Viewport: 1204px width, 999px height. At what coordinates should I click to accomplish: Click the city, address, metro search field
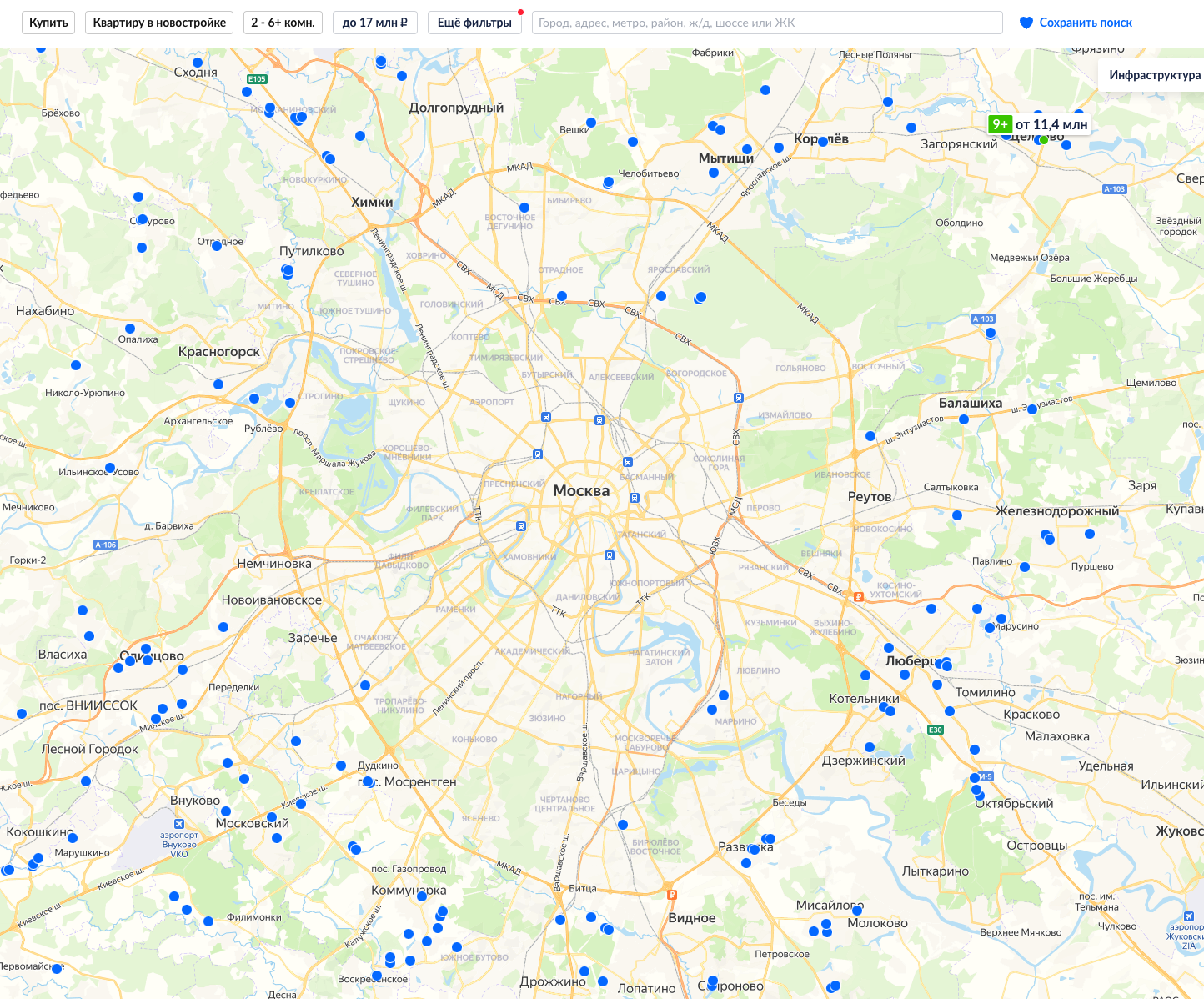[767, 23]
